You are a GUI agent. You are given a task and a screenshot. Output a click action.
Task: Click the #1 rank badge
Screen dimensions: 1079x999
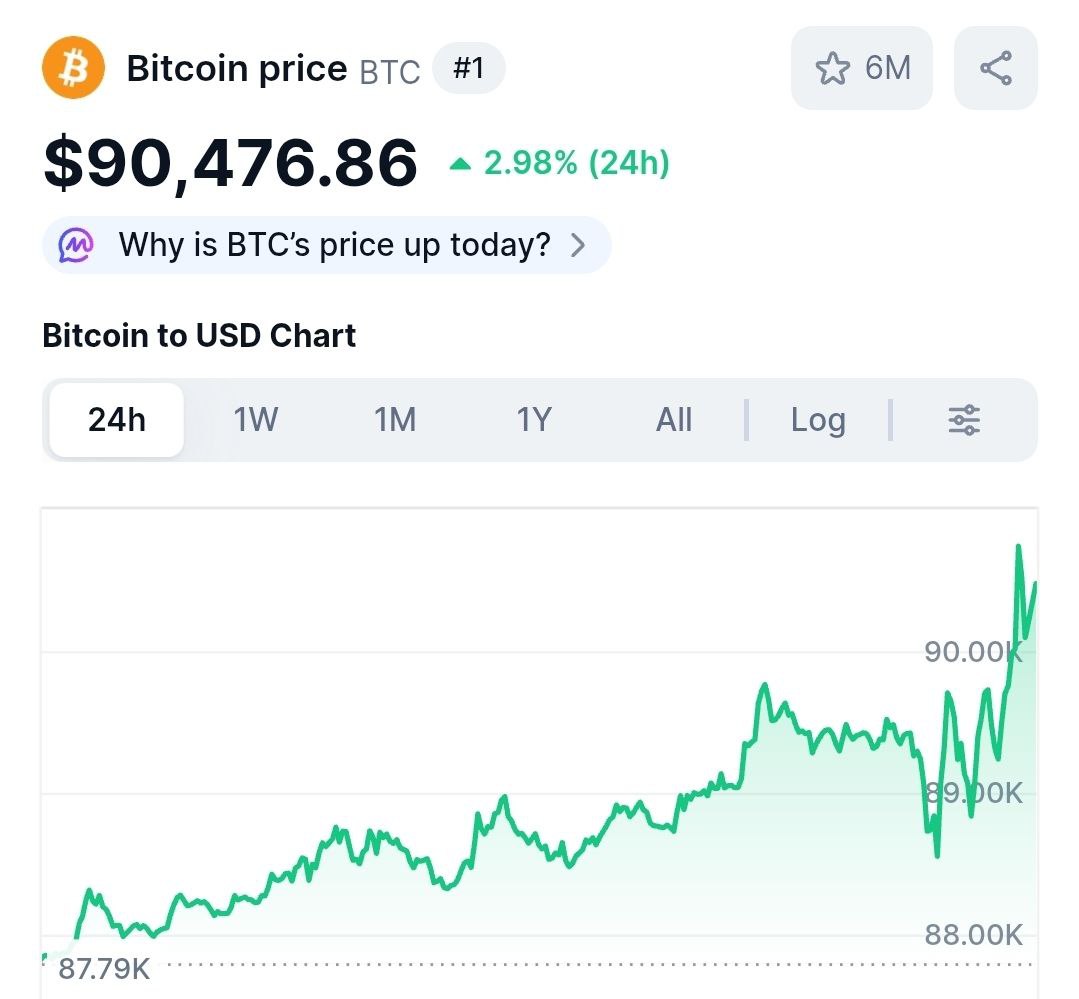[468, 68]
